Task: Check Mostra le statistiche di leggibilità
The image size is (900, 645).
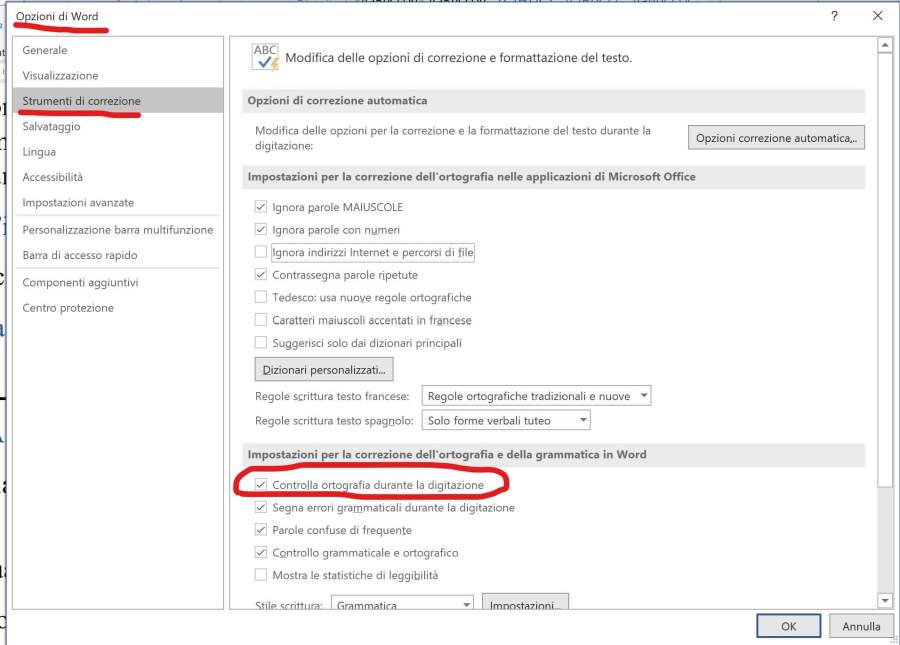Action: [262, 575]
